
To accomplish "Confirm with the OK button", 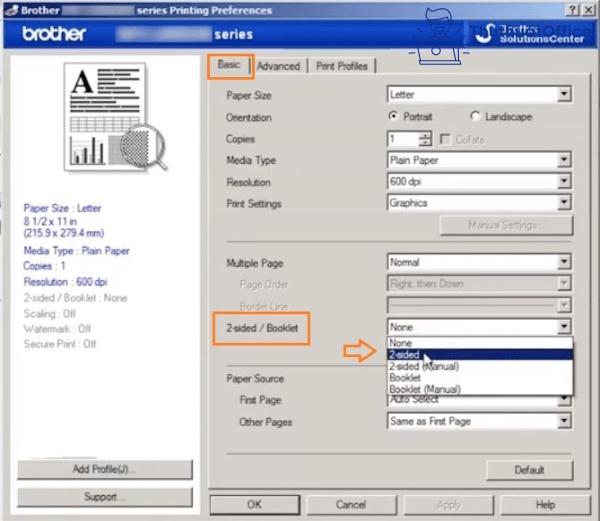I will coord(255,505).
